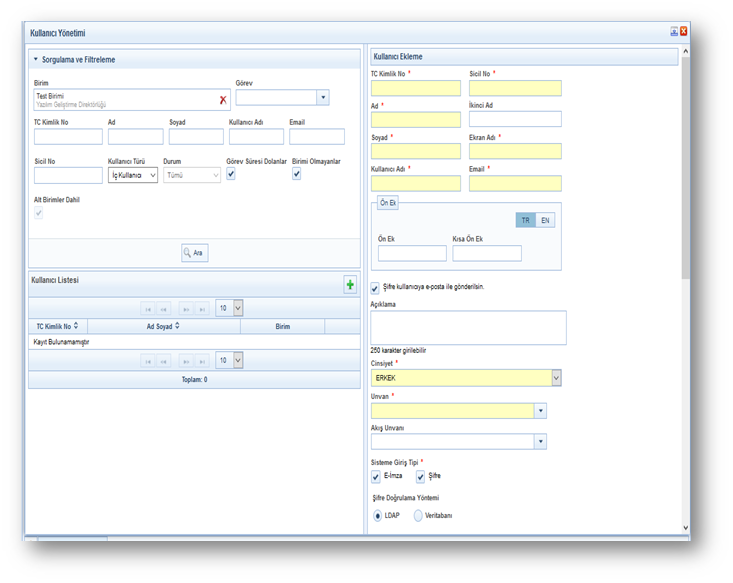733x583 pixels.
Task: Switch Ön Ek language to EN tab
Action: 545,220
